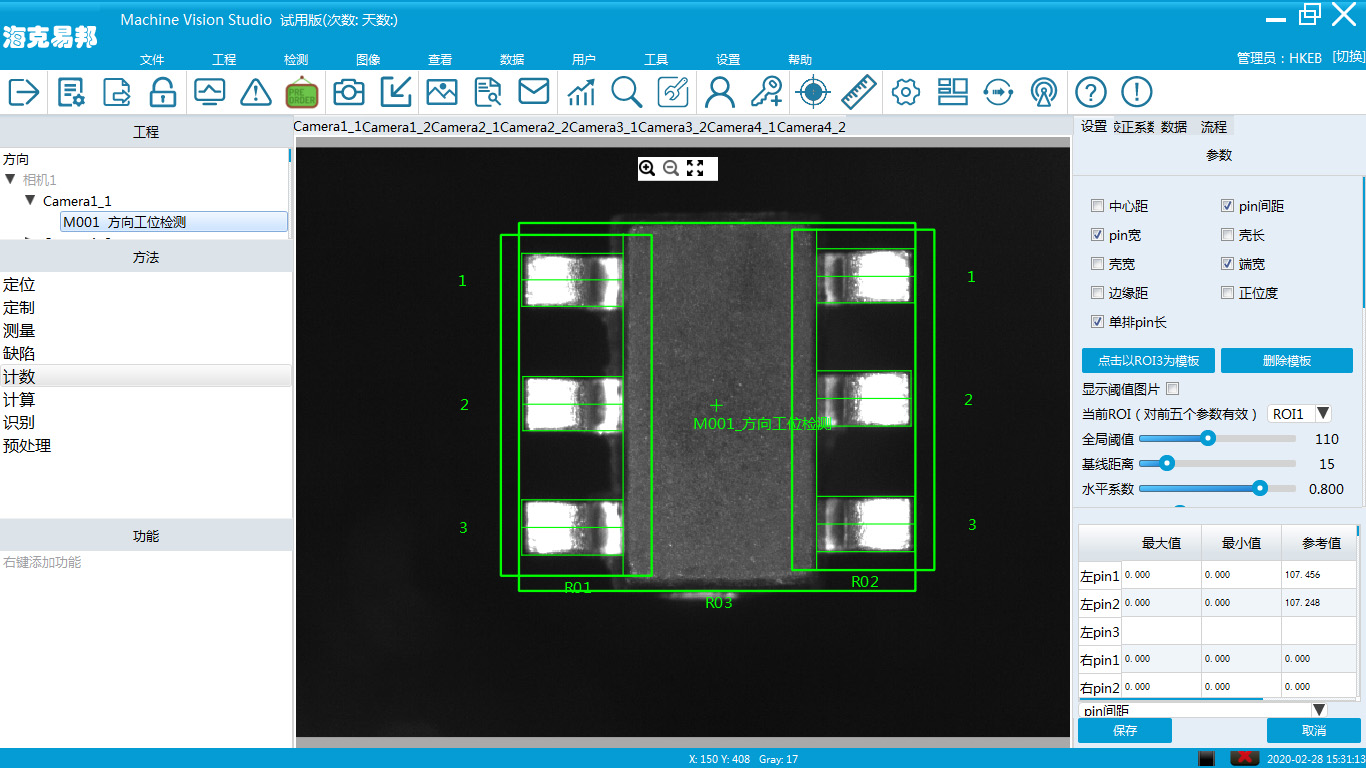Toggle the 显示阈值图片 checkbox

[1173, 389]
